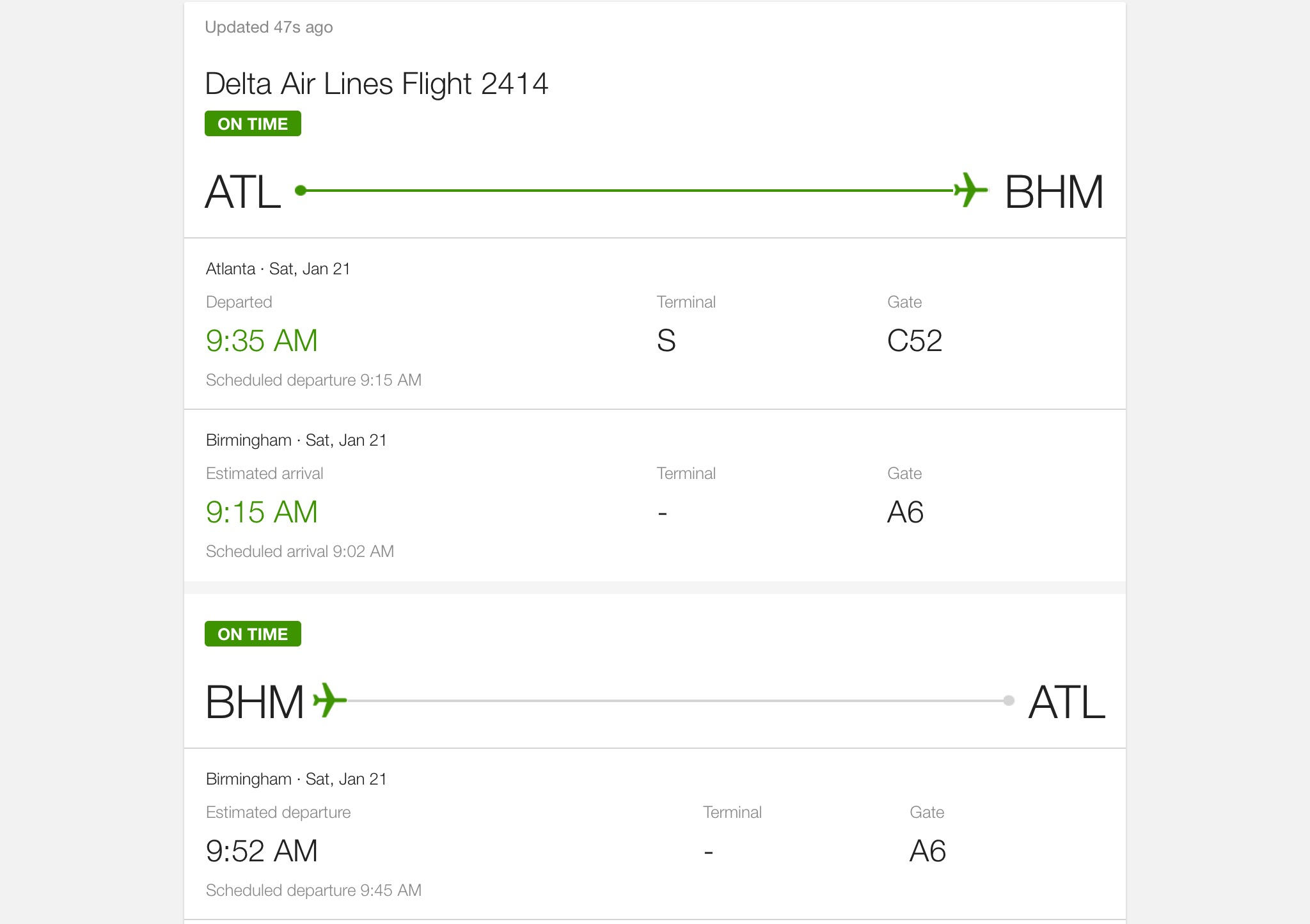Click gate A6 in the Birmingham arrival section
Screen dimensions: 1310x924
905,512
